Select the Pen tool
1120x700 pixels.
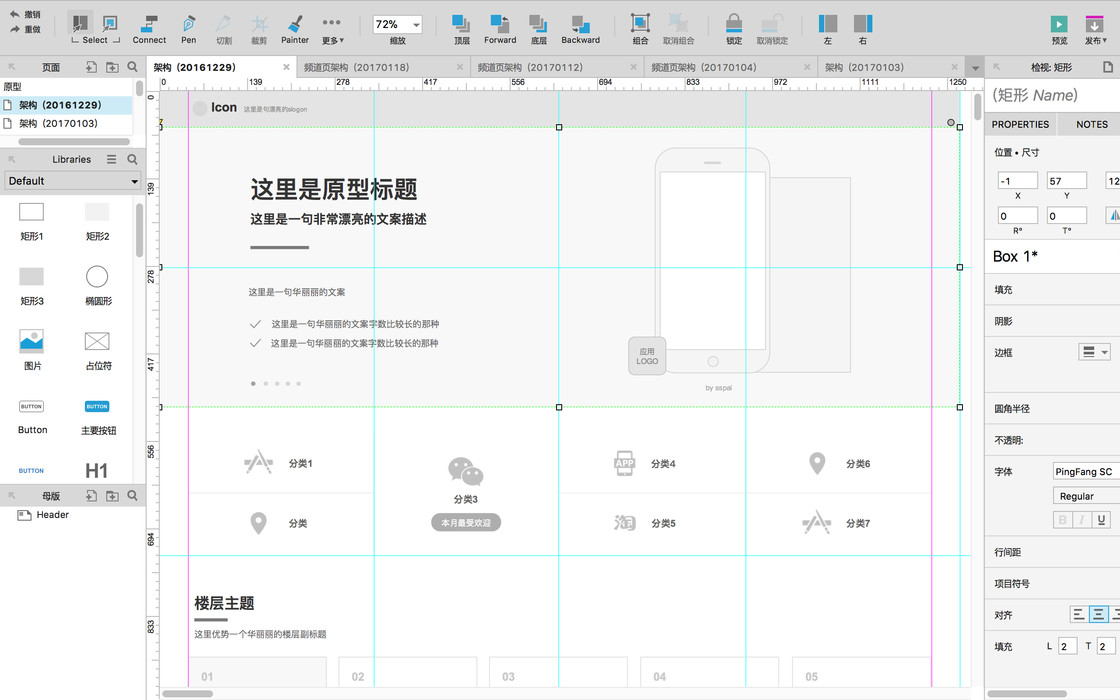189,29
